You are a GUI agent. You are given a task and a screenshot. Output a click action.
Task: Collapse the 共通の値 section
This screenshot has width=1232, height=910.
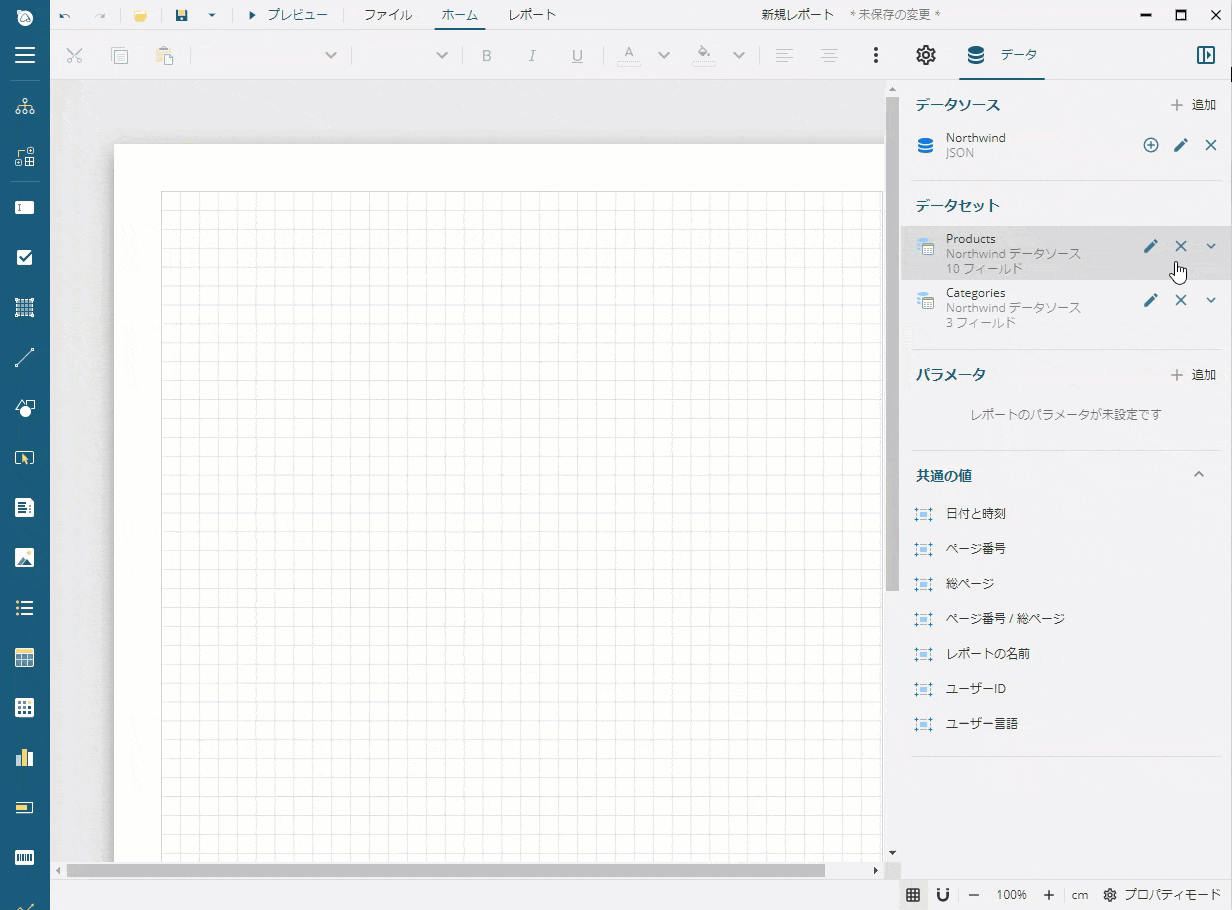coord(1199,474)
